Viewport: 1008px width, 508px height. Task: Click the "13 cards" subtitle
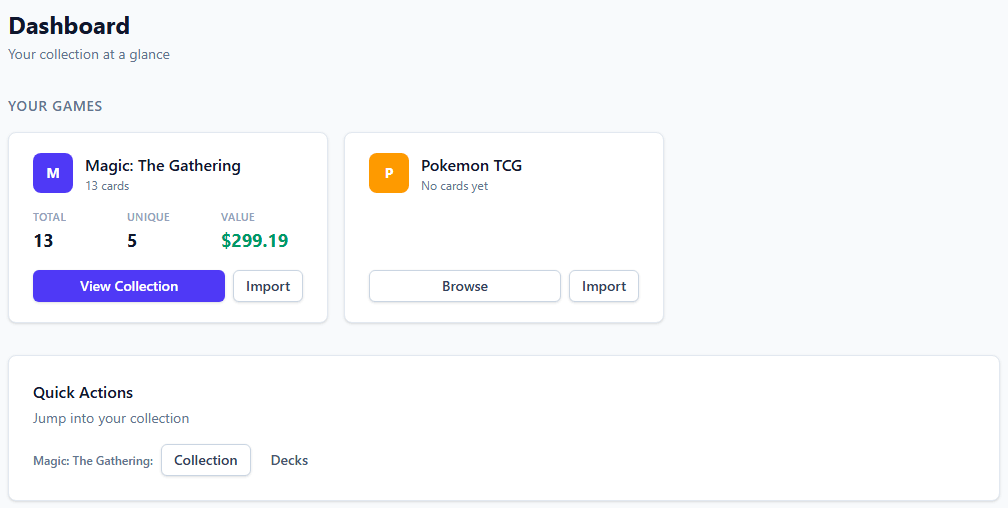pos(107,186)
